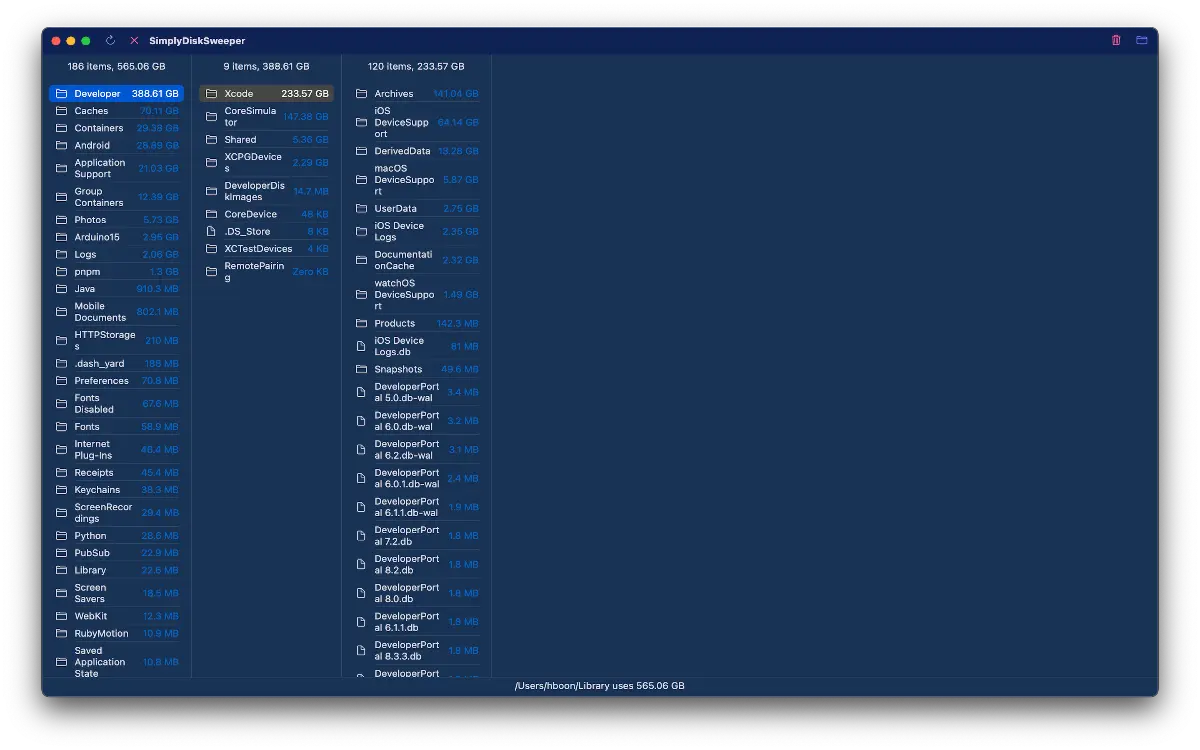Open the Application Support entry

(x=116, y=168)
